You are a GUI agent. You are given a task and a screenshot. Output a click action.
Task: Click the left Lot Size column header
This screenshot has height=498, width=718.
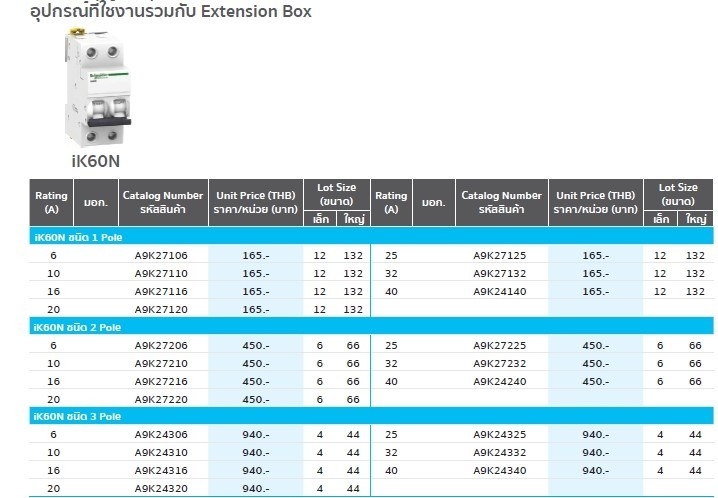[x=337, y=195]
